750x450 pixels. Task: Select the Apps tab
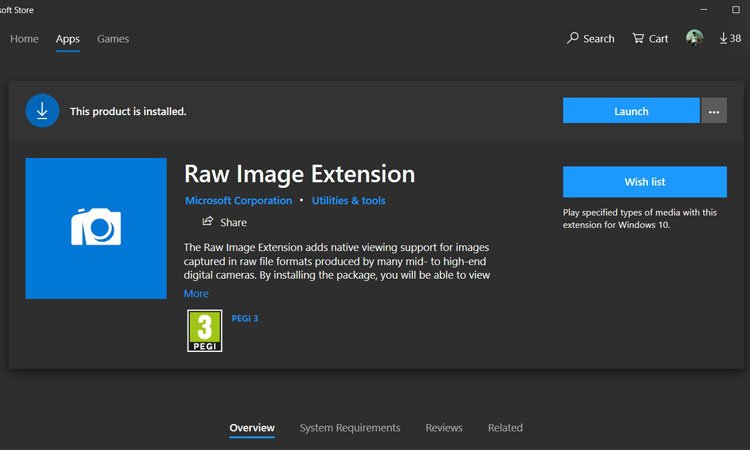[68, 39]
